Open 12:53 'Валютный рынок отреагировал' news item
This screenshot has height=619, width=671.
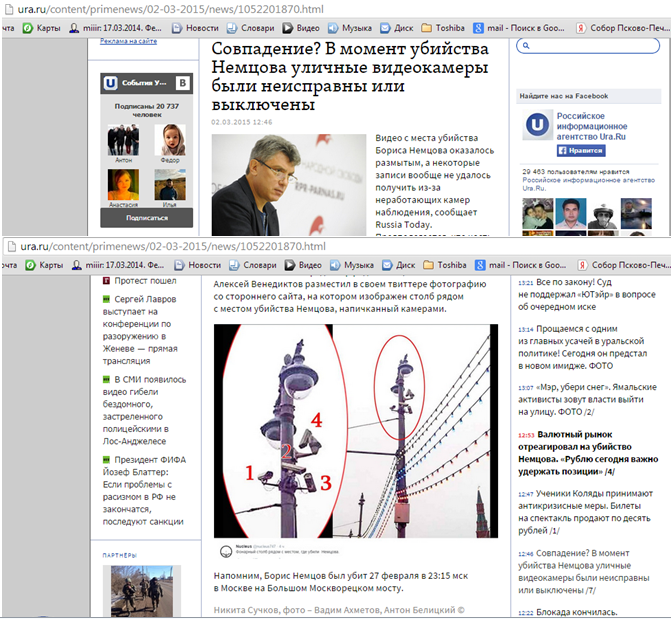(x=588, y=453)
